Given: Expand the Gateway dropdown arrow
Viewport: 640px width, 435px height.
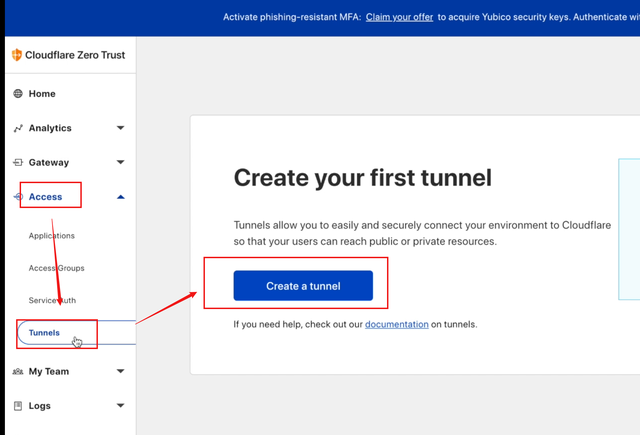Looking at the screenshot, I should pyautogui.click(x=121, y=162).
